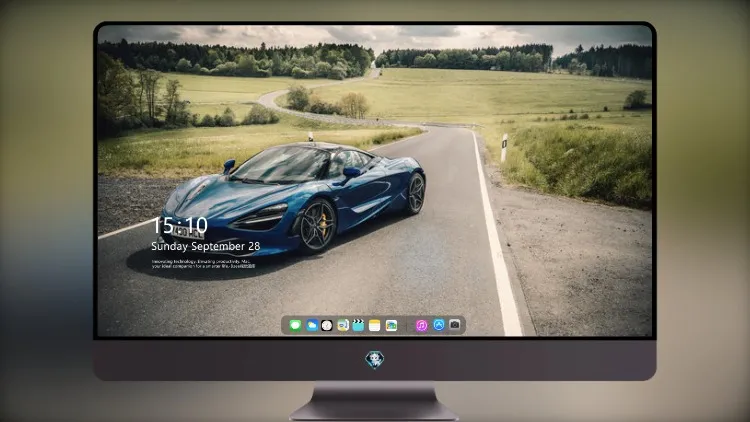Open the green Messages app in dock
This screenshot has width=750, height=422.
click(x=296, y=325)
